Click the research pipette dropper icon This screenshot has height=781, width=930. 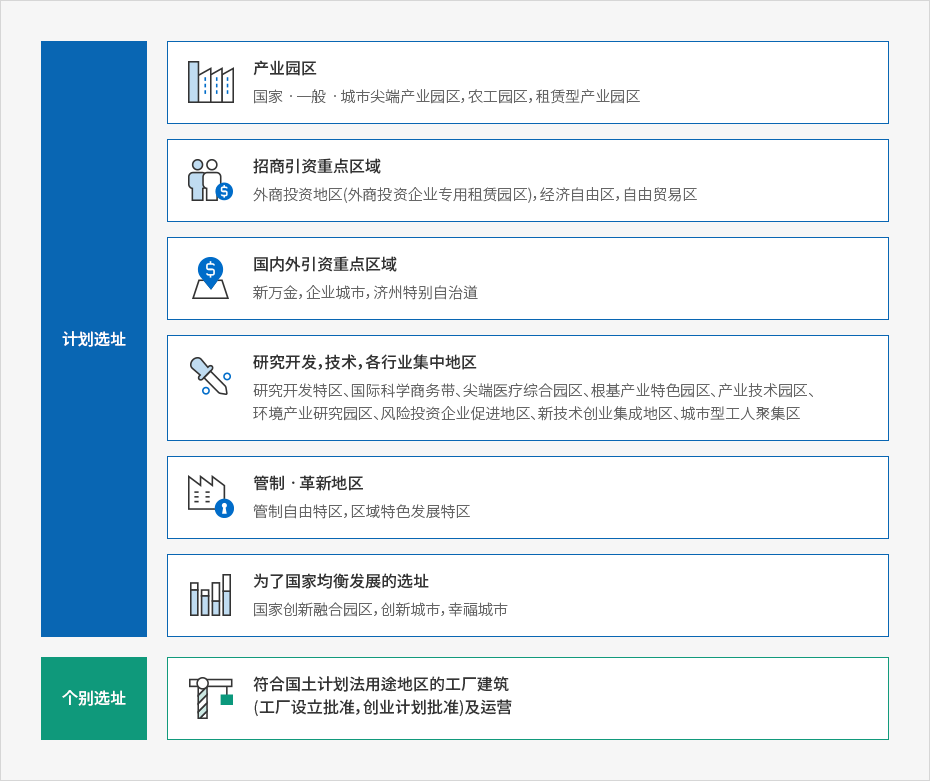210,376
